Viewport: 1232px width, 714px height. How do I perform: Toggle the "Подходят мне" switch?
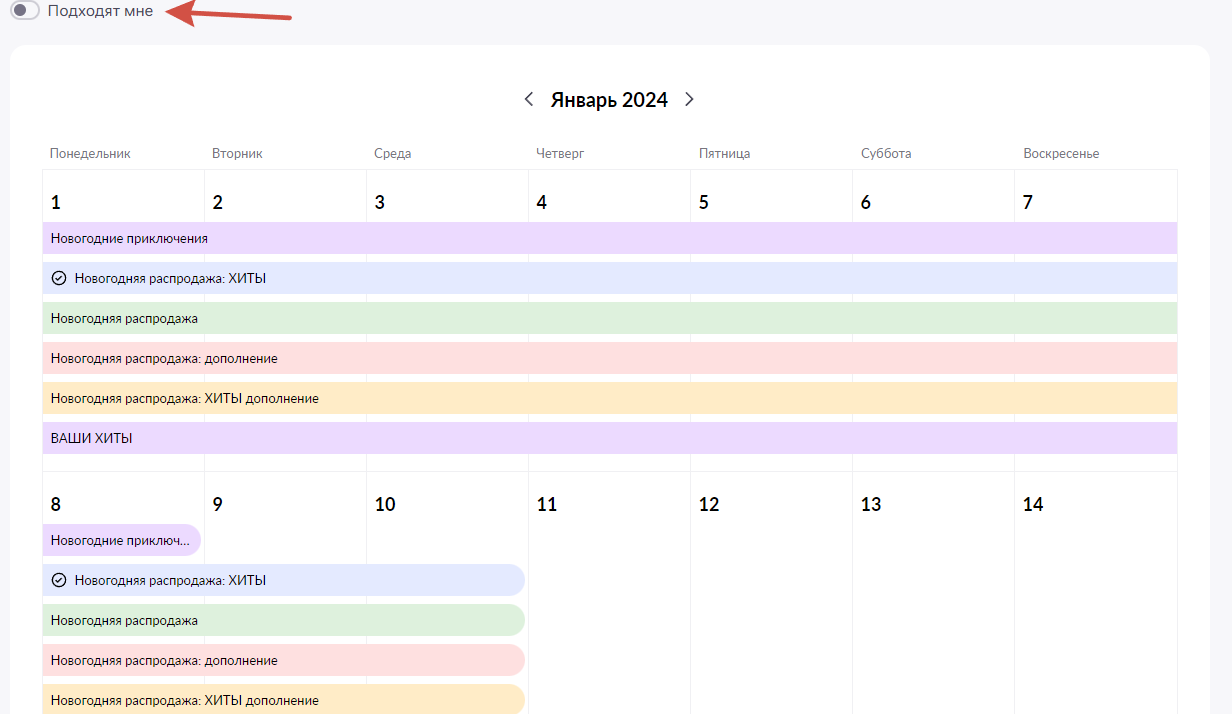25,11
